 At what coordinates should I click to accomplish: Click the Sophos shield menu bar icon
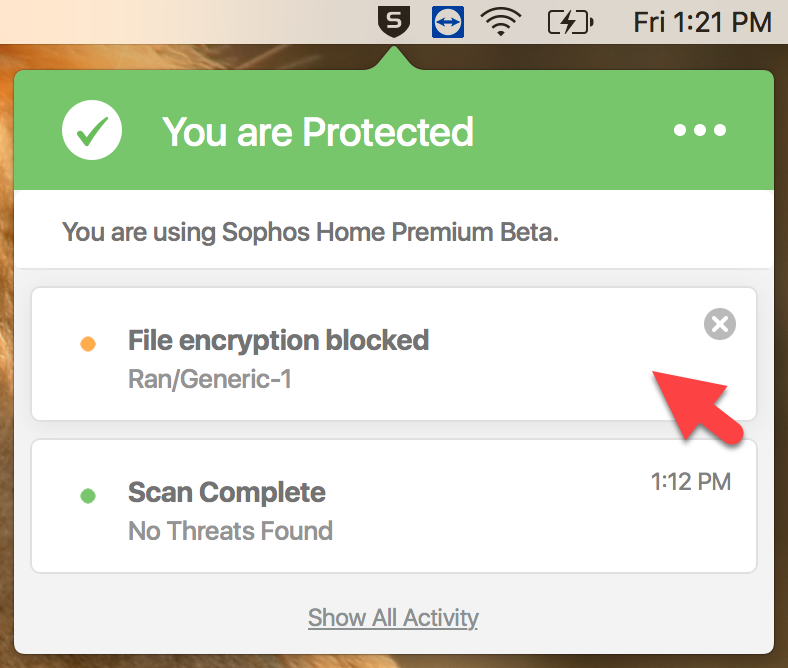pyautogui.click(x=395, y=22)
